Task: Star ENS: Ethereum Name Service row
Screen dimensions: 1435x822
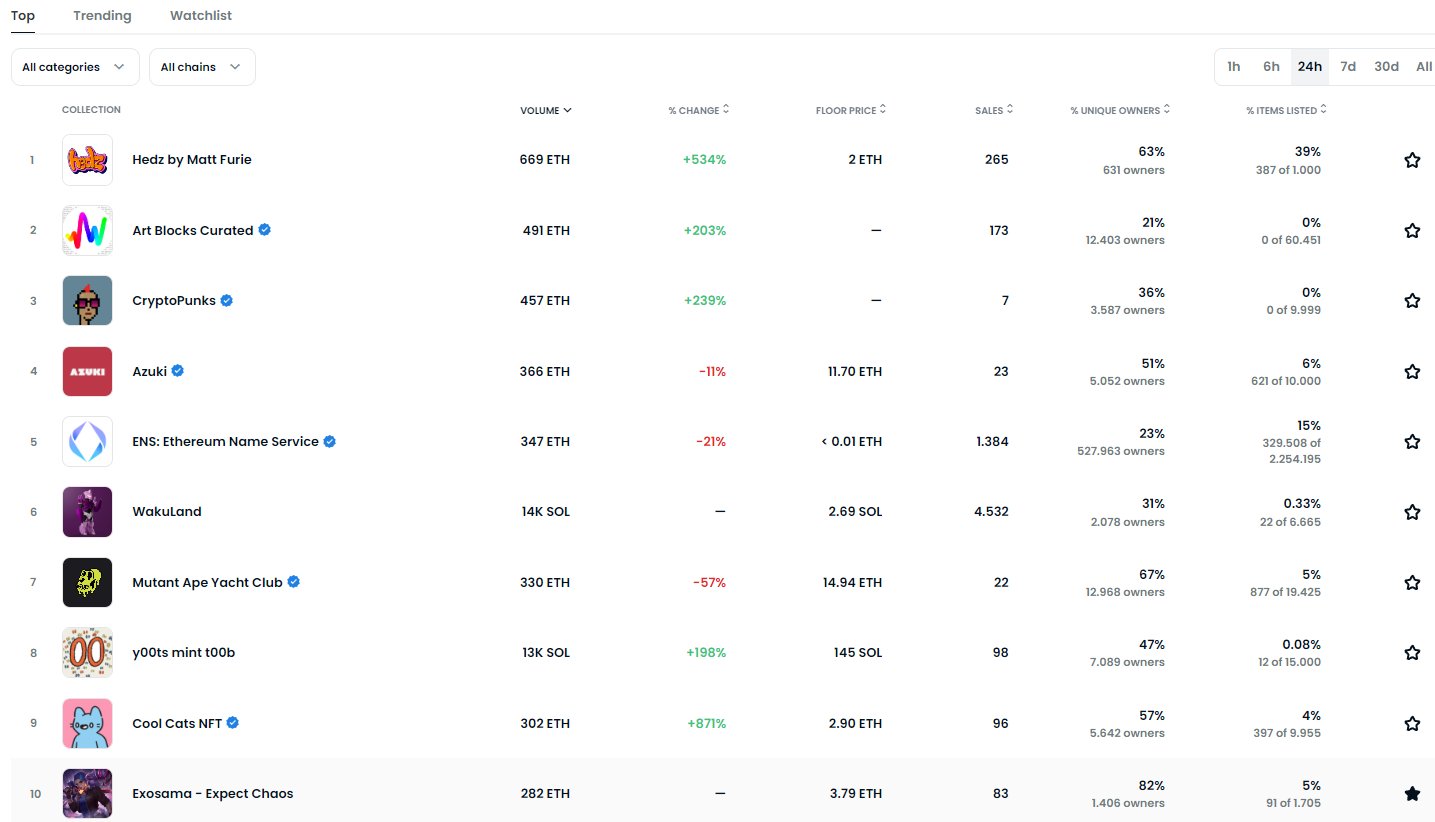Action: click(x=1412, y=442)
